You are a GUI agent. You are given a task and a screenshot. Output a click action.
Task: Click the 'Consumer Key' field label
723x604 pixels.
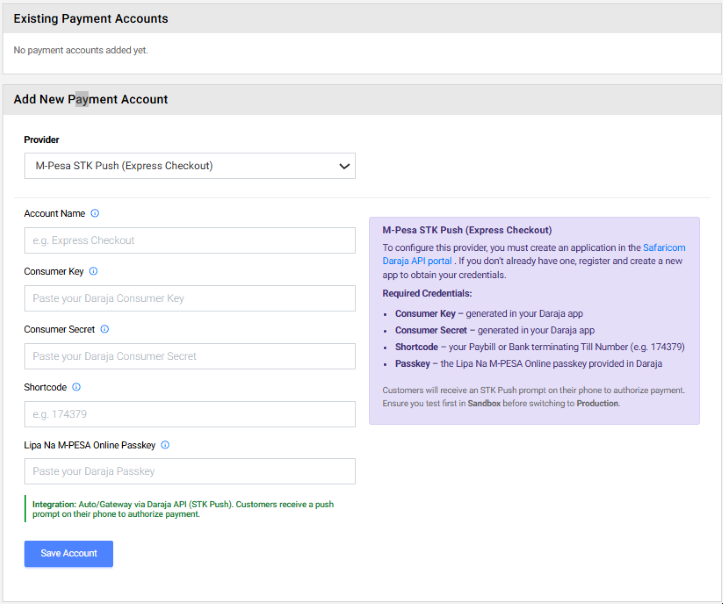[x=53, y=272]
